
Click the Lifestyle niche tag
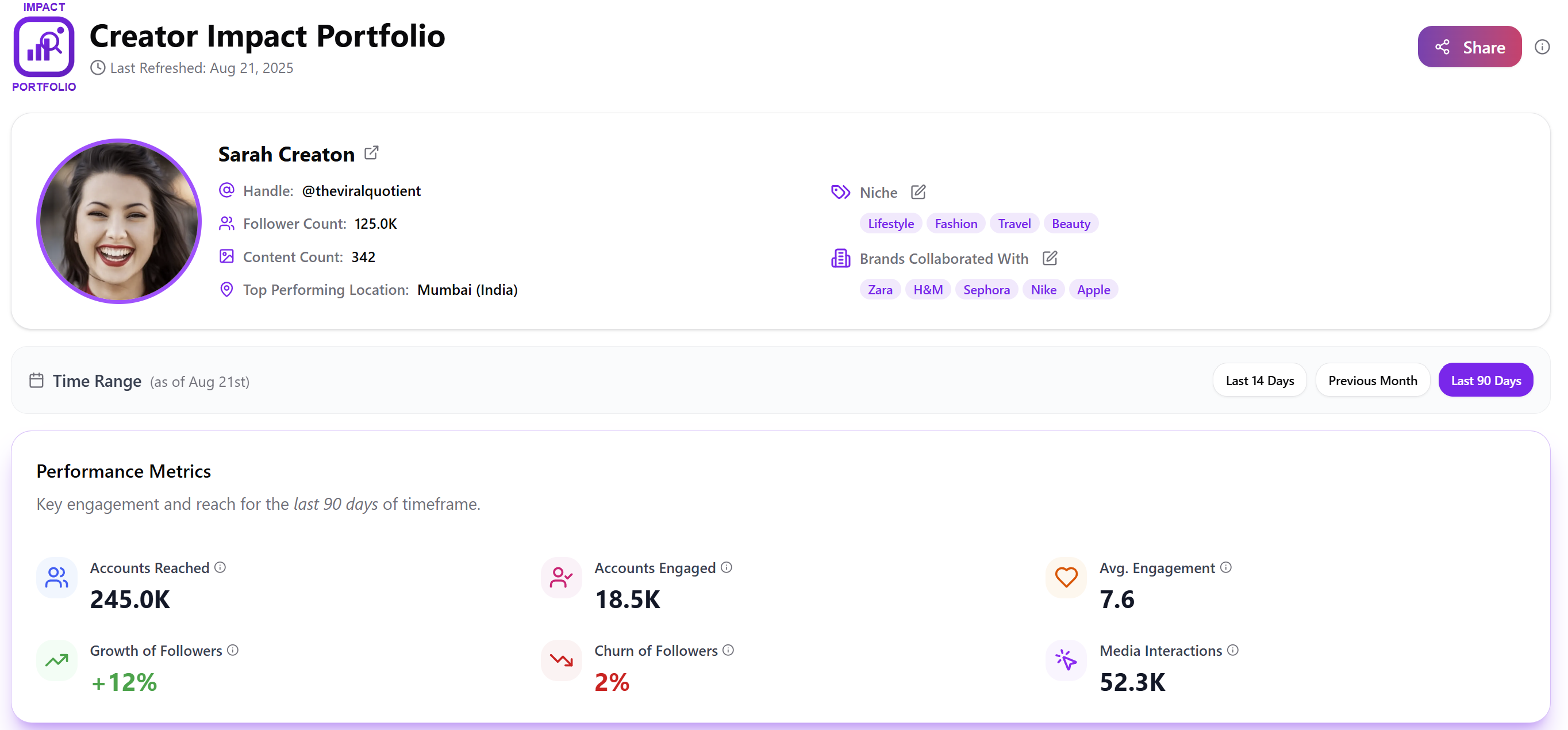coord(890,224)
